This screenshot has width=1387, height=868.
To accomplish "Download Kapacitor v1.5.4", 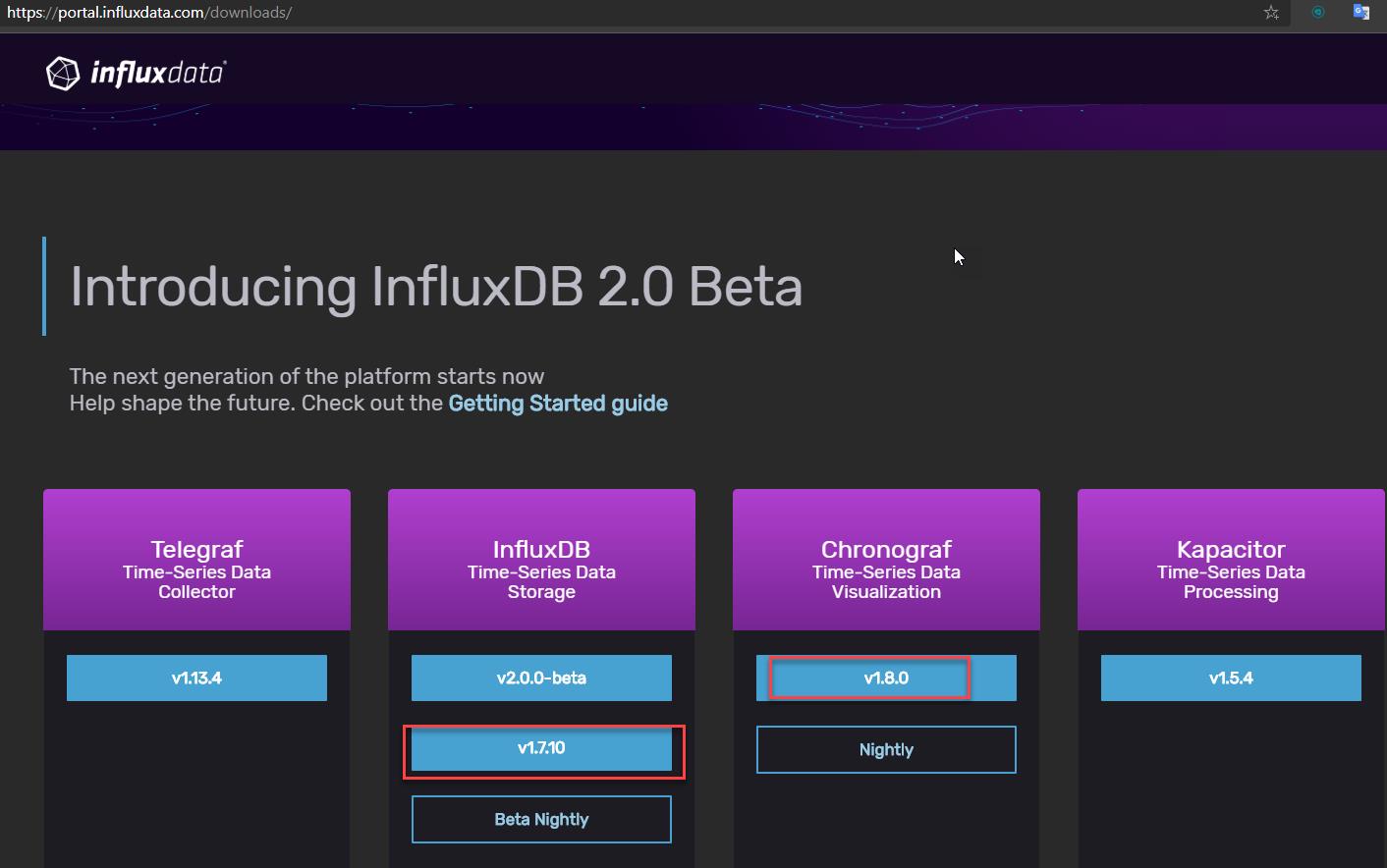I will pyautogui.click(x=1231, y=678).
